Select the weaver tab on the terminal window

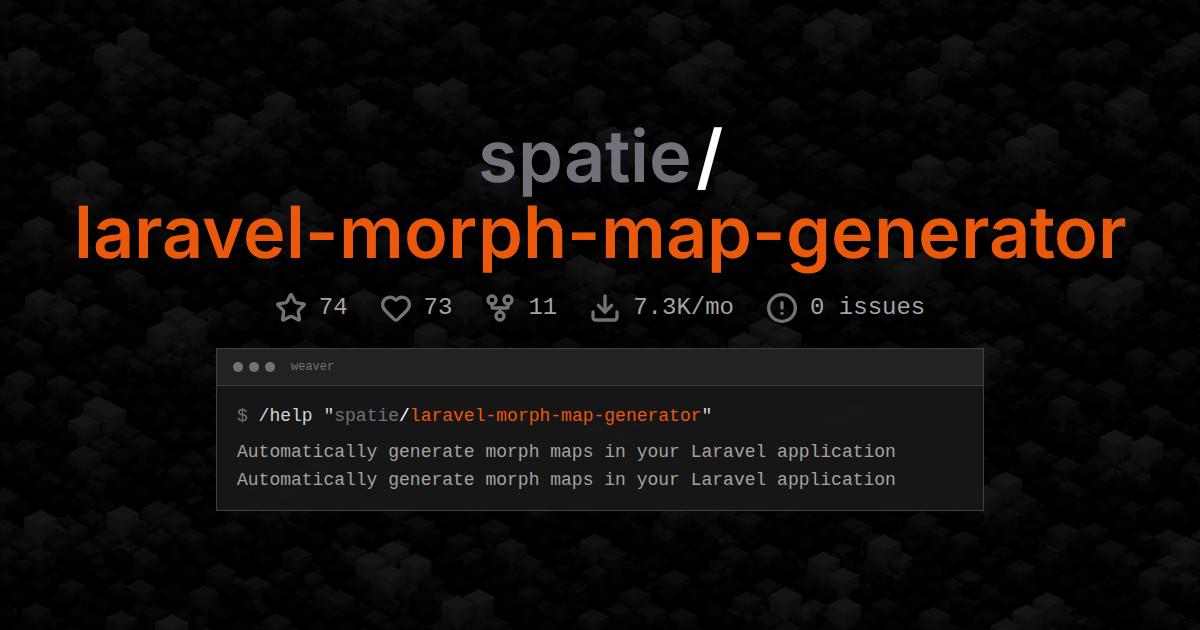click(x=311, y=366)
